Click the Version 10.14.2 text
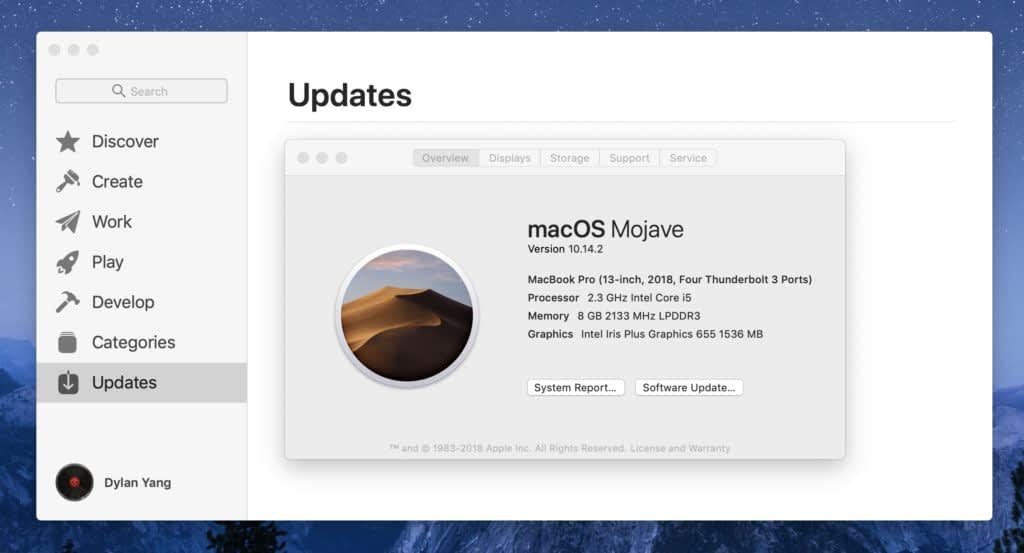The height and width of the screenshot is (553, 1024). coord(565,249)
